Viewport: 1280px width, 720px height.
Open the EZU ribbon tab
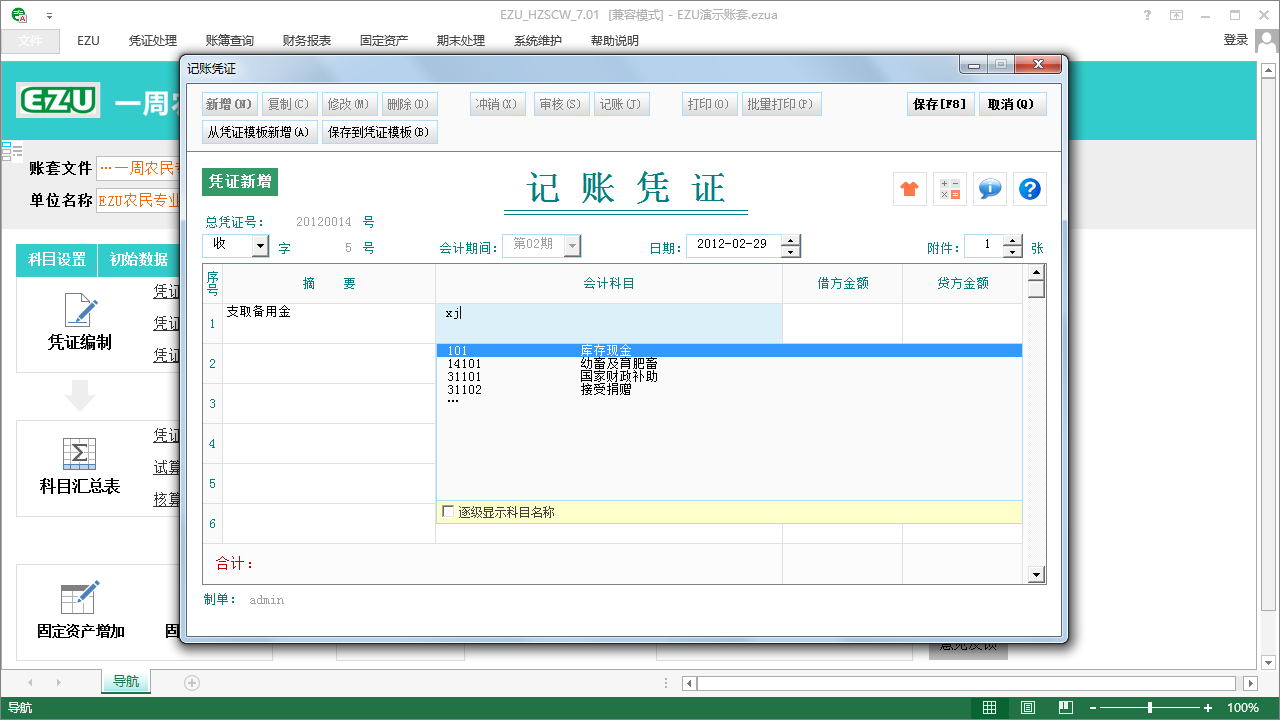(x=88, y=41)
